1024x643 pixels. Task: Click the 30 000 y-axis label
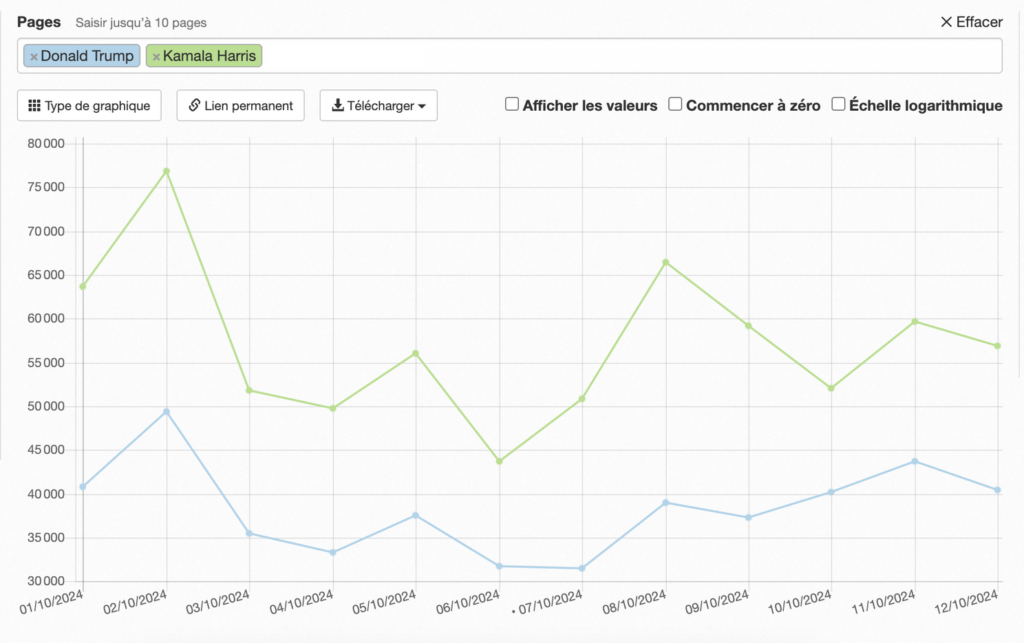coord(46,581)
